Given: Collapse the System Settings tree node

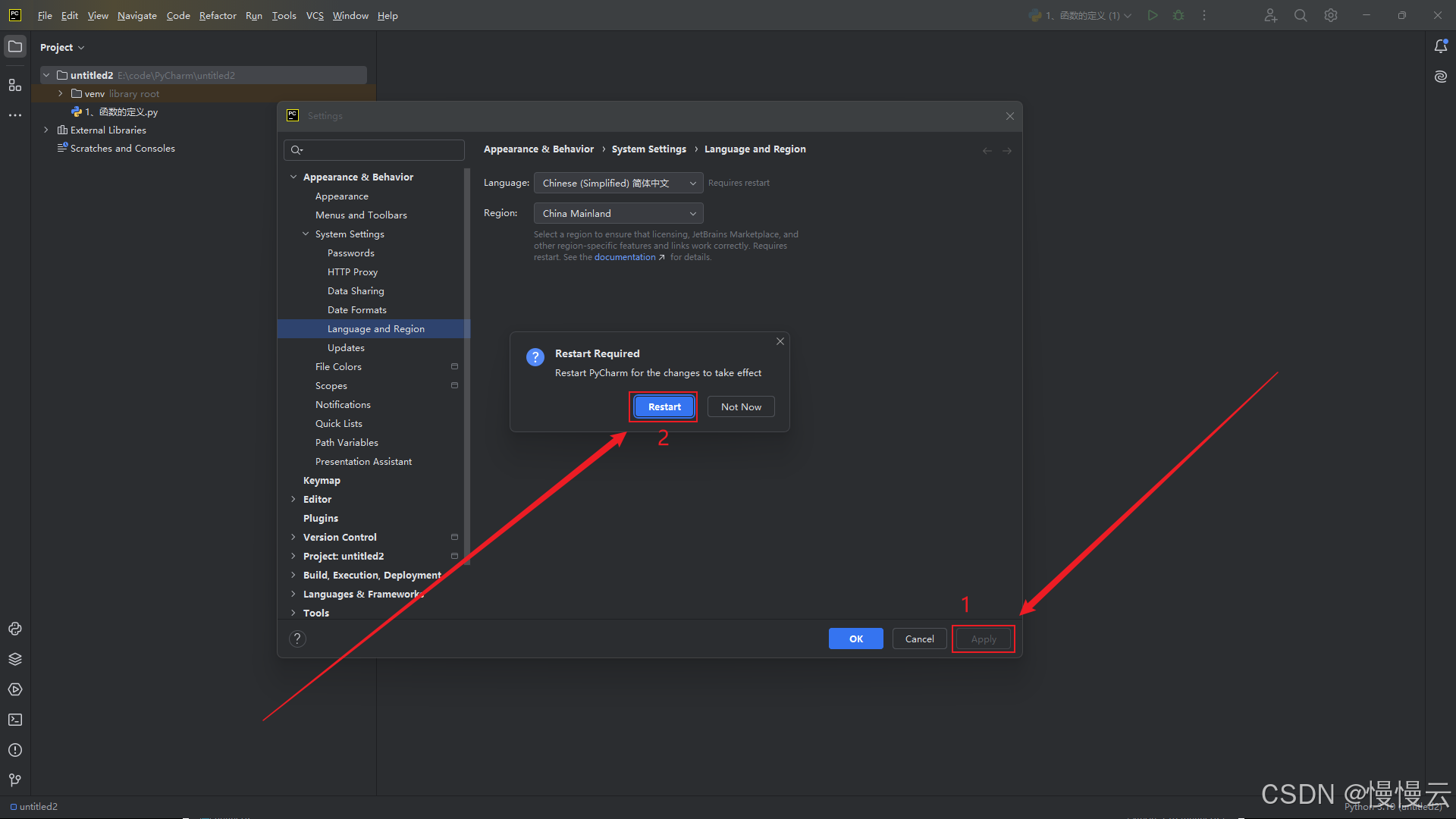Looking at the screenshot, I should point(306,234).
